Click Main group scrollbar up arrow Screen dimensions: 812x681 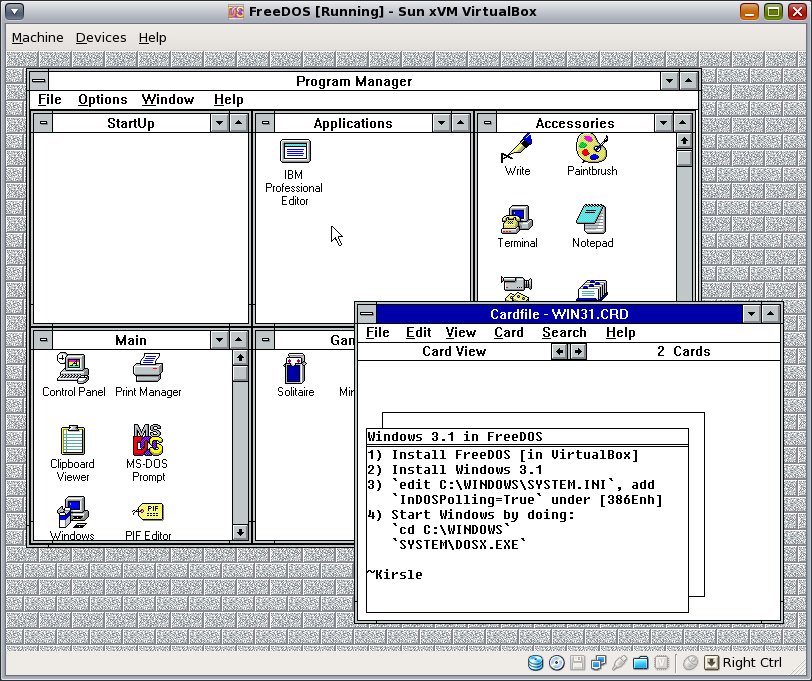(240, 358)
